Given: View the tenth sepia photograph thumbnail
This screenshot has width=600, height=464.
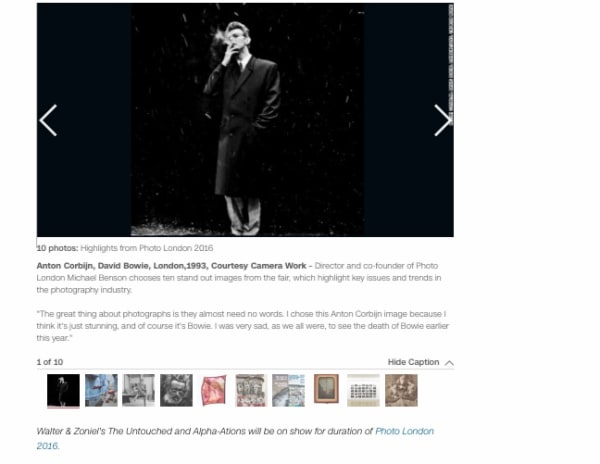Looking at the screenshot, I should click(x=401, y=390).
